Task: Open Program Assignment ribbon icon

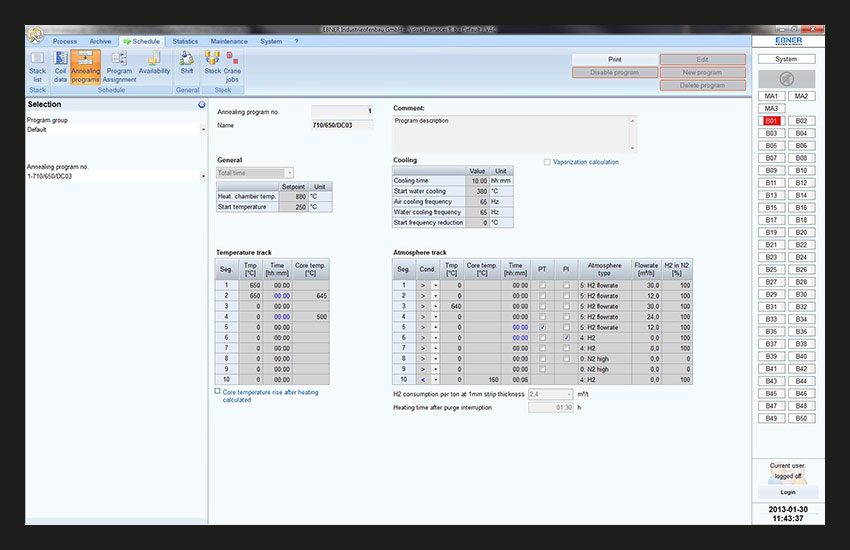Action: [119, 67]
